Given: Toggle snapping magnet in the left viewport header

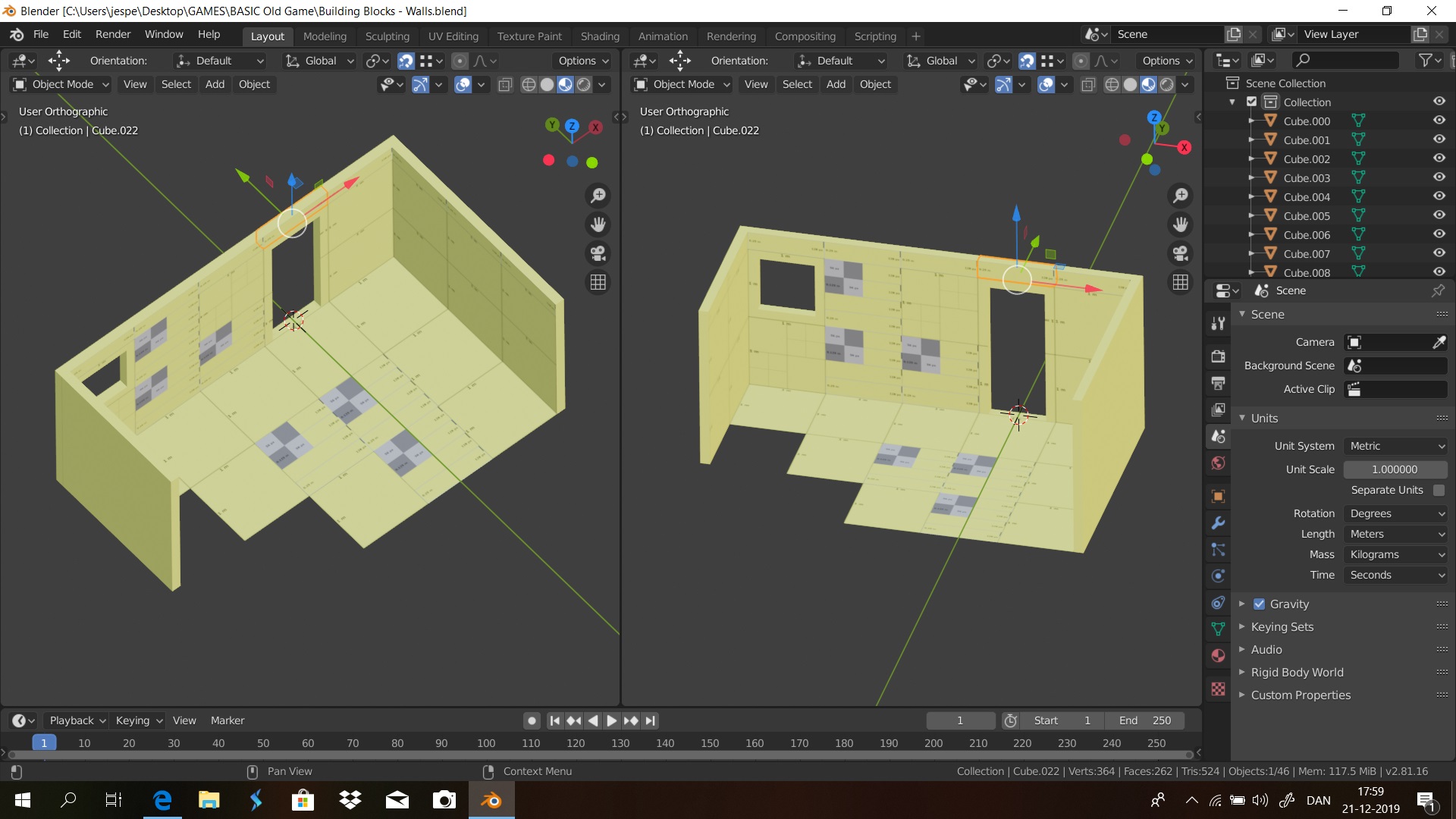Looking at the screenshot, I should 406,61.
